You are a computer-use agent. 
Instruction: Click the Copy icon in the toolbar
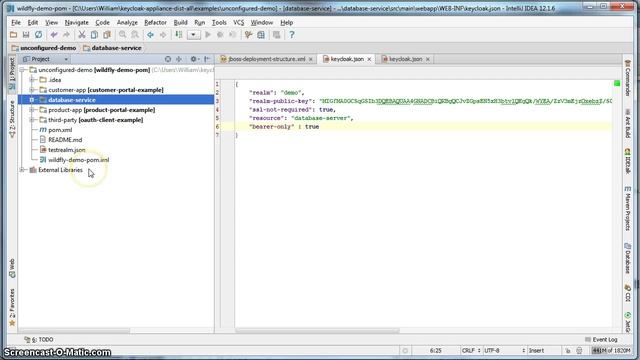(94, 35)
